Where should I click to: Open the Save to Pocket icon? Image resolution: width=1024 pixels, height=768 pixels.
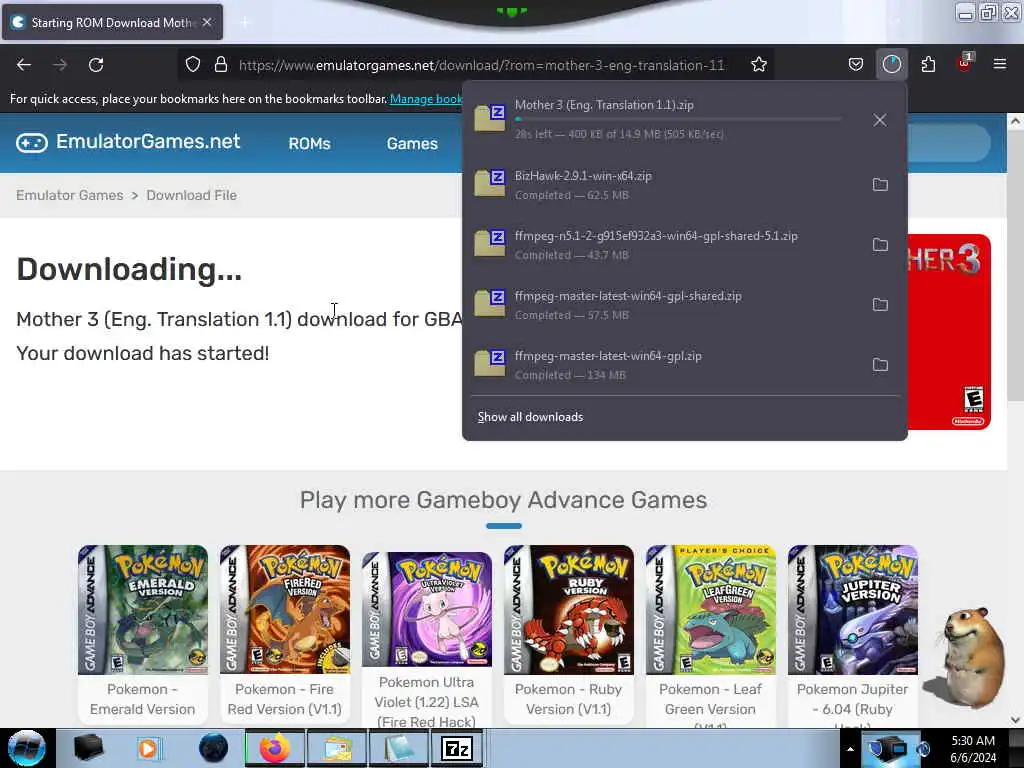856,65
